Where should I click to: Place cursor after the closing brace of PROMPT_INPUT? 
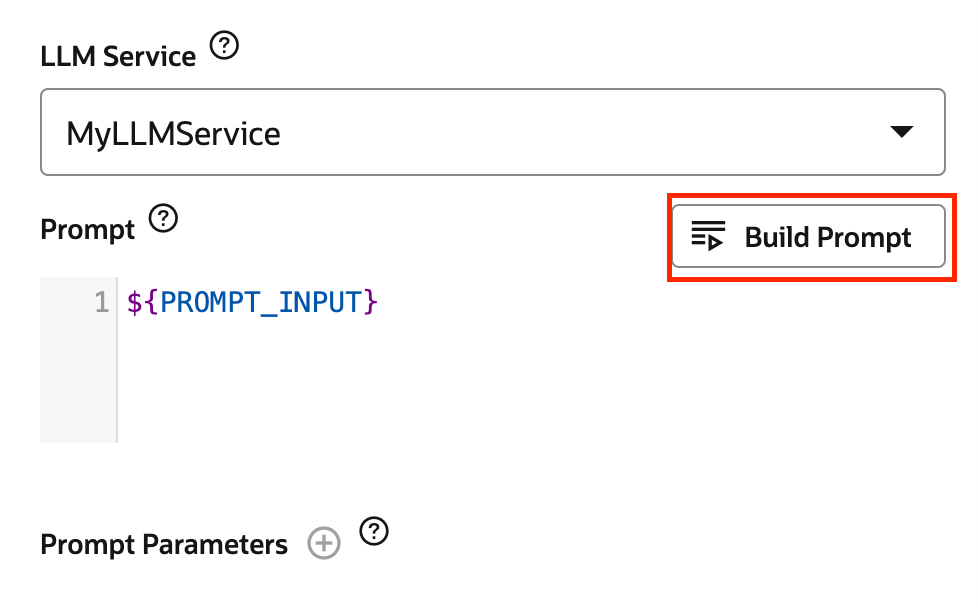[380, 303]
